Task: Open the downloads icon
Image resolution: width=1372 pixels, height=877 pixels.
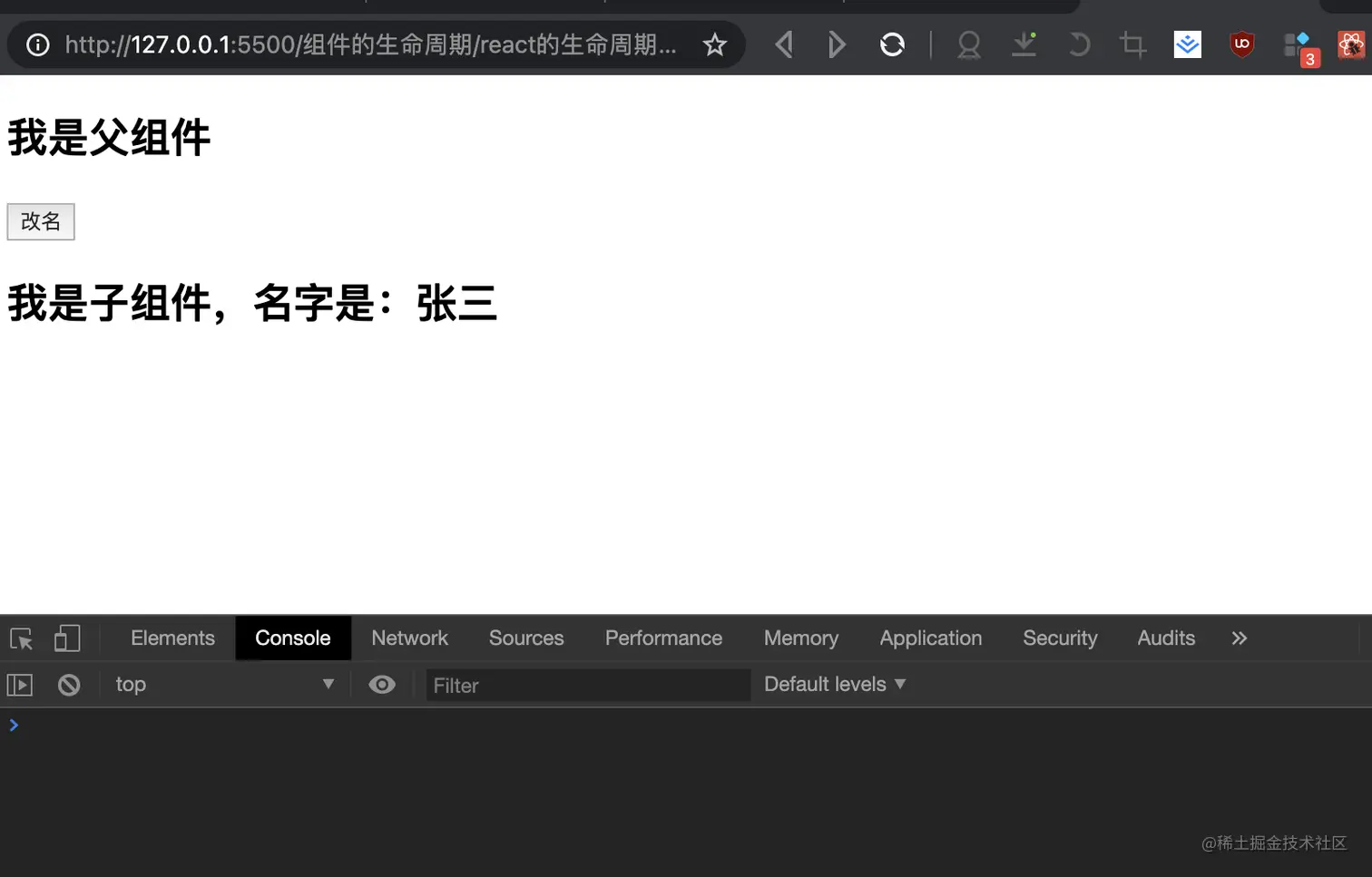Action: click(x=1024, y=44)
